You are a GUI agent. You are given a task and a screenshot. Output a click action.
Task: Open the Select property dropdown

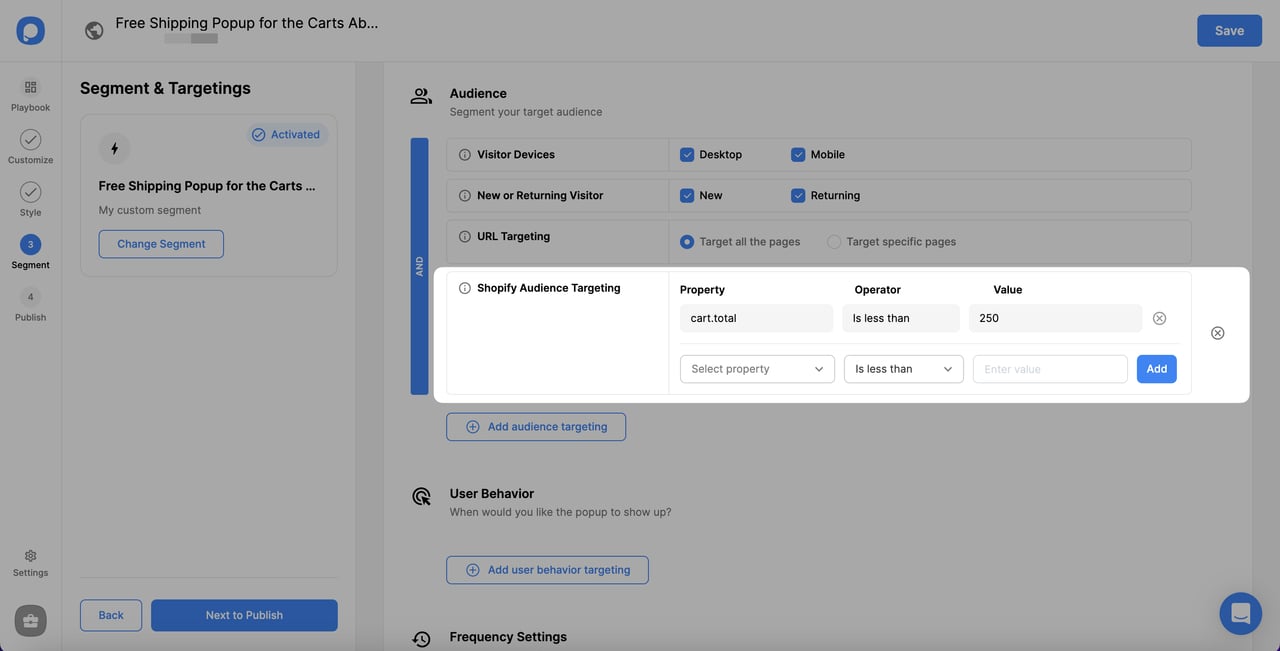click(757, 369)
